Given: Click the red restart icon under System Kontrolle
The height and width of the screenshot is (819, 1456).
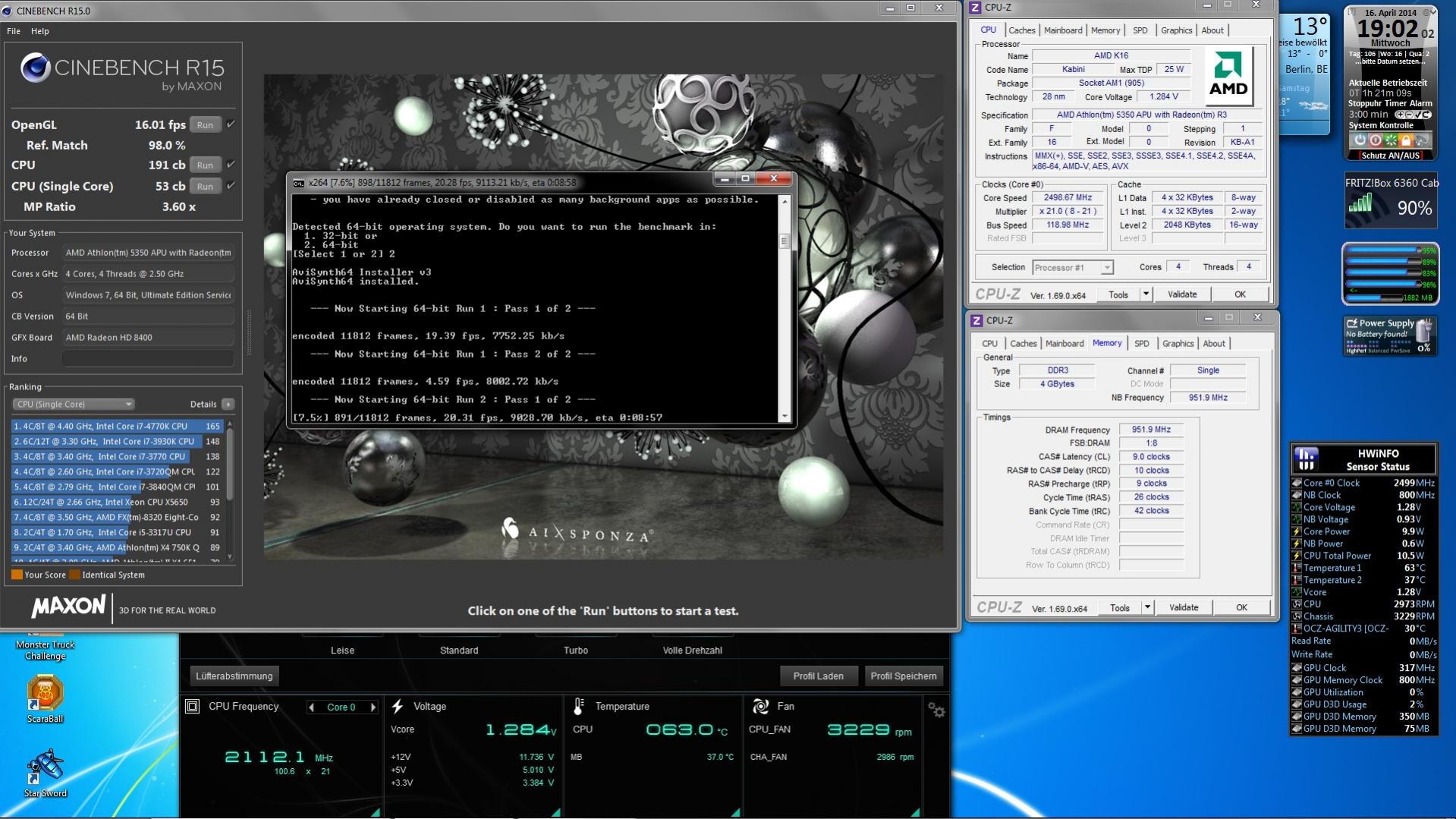Looking at the screenshot, I should click(x=1375, y=140).
